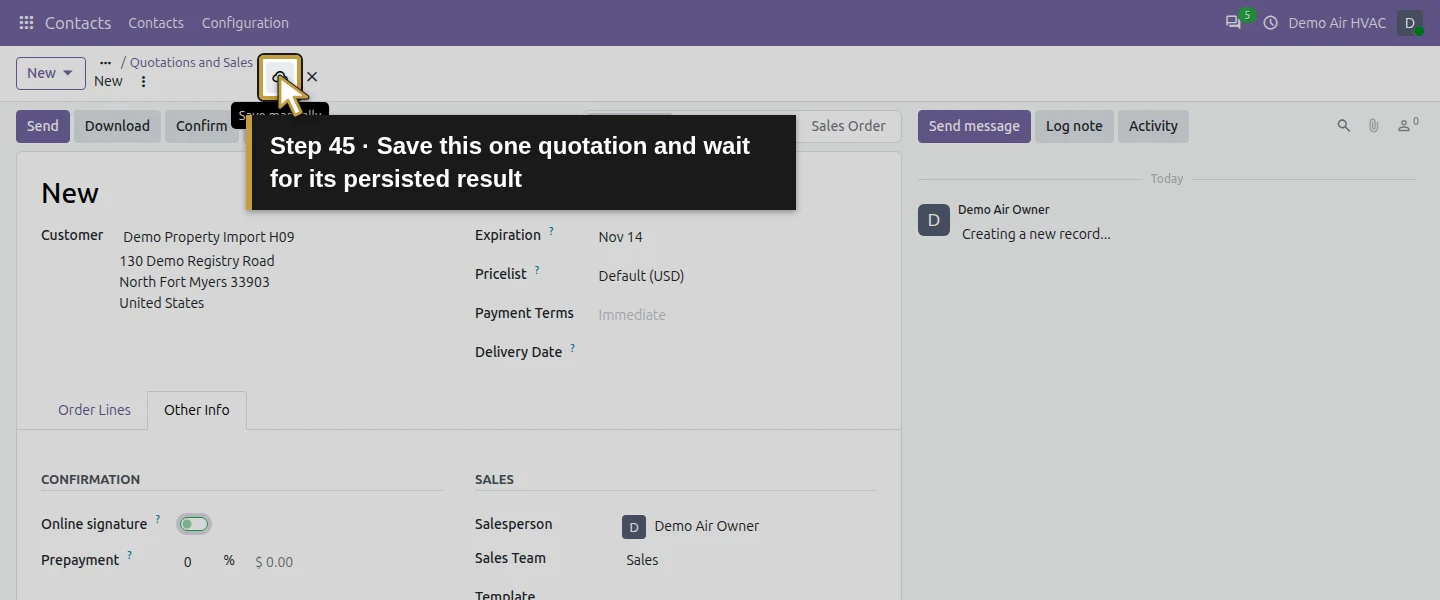Open the messages conversations icon

tap(1233, 23)
